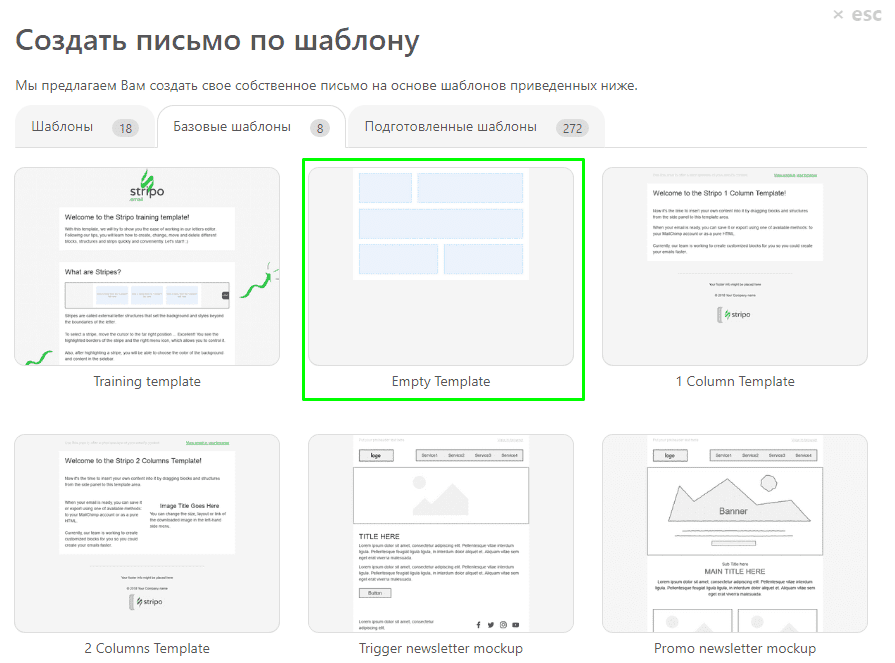
Task: Click the Twitter icon in Trigger mockup footer
Action: pos(491,624)
